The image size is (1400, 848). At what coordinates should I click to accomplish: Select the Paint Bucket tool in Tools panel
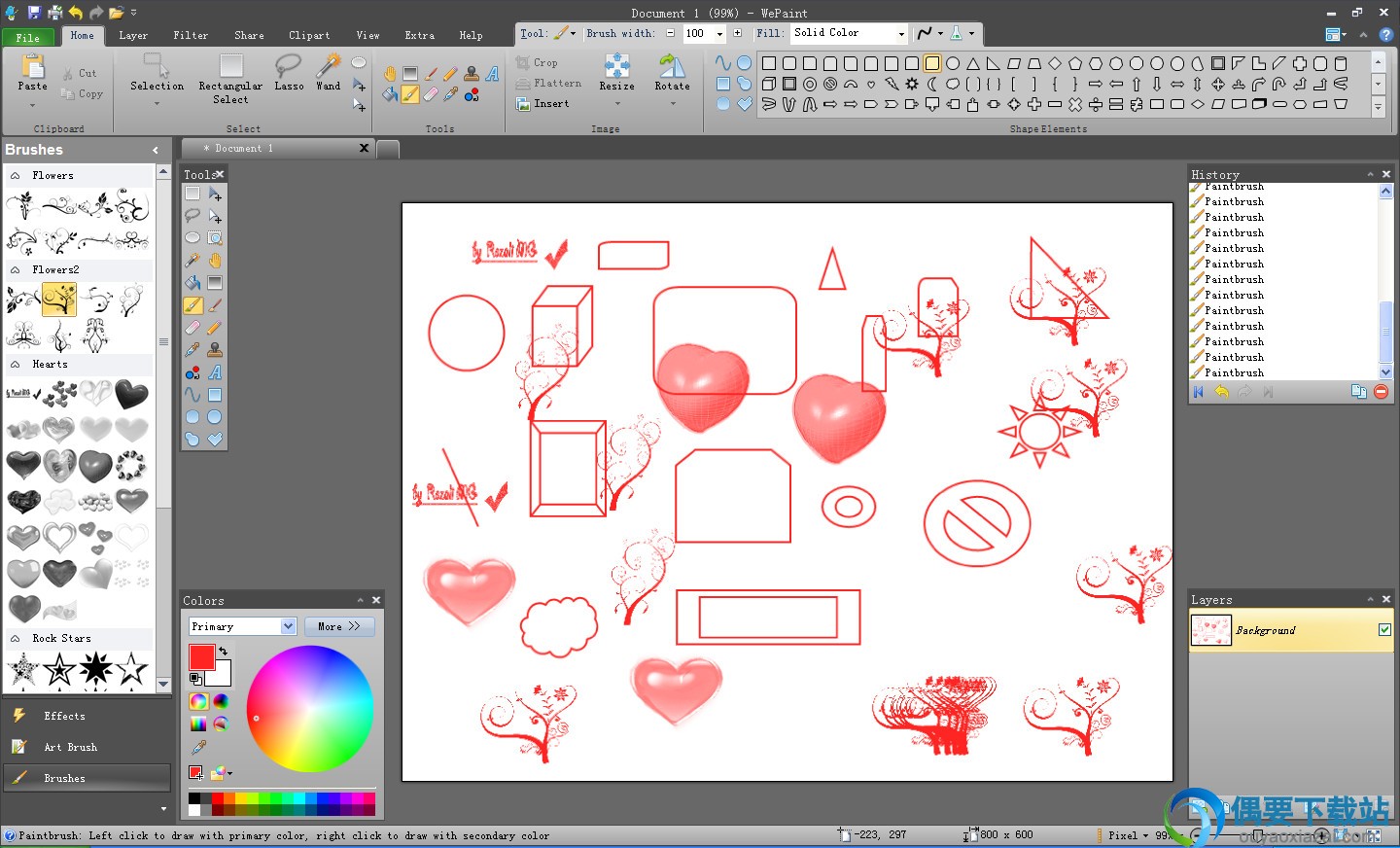(x=192, y=283)
